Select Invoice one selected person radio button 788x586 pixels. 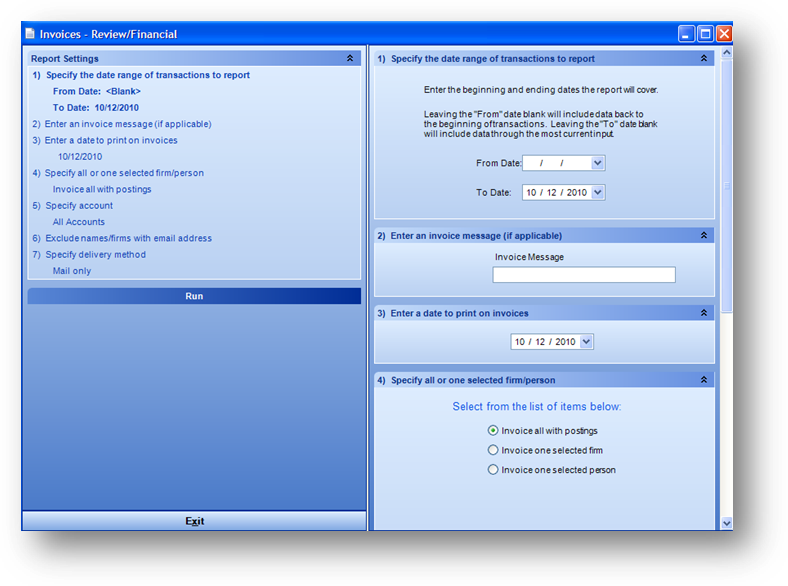pos(492,469)
